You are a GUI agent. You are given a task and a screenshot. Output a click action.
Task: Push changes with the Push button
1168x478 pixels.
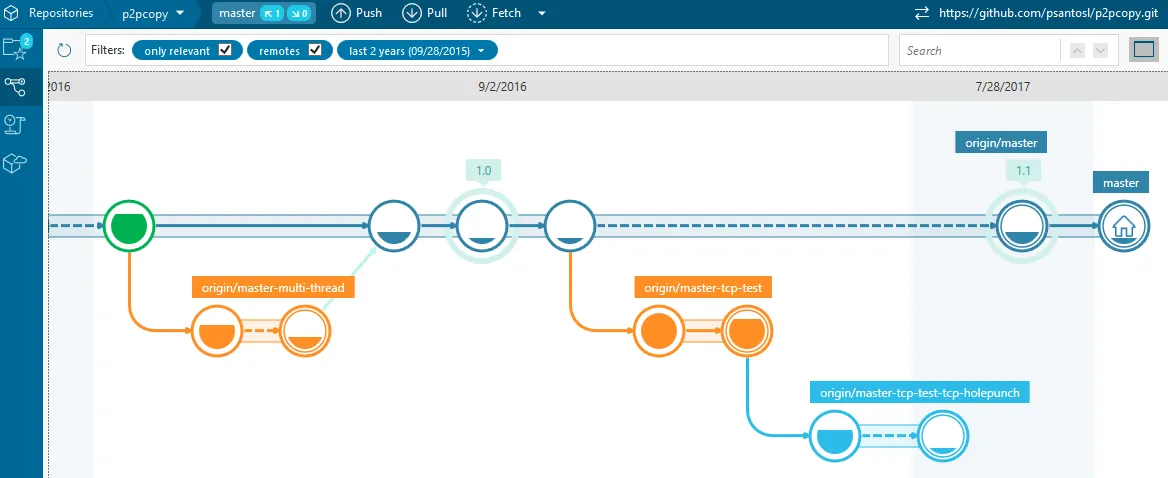pyautogui.click(x=357, y=13)
